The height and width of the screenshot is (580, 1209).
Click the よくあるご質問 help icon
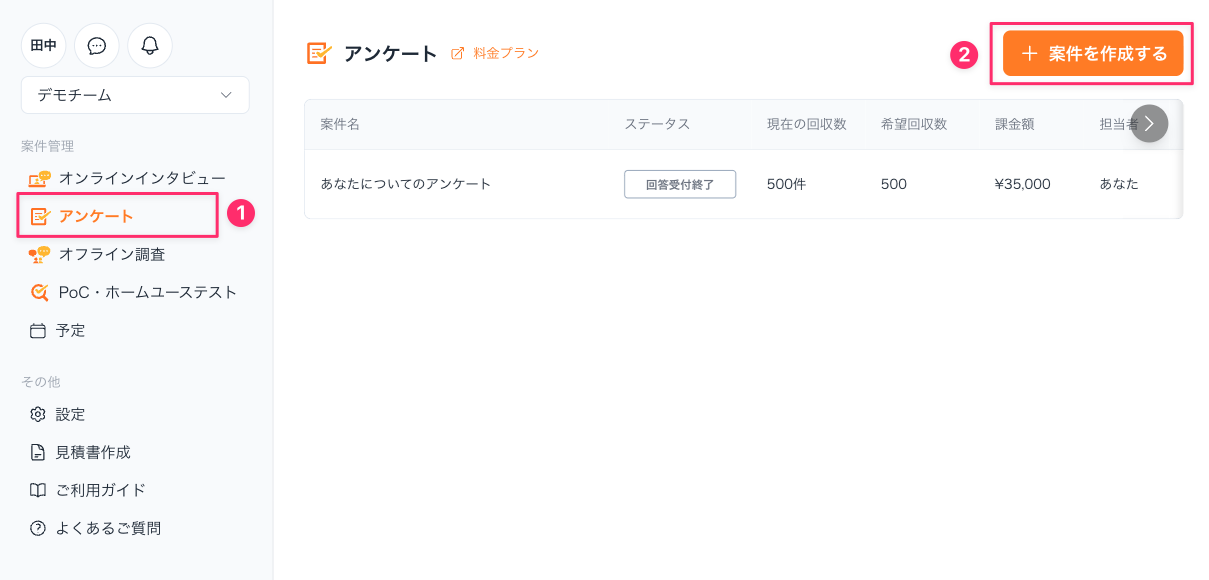click(38, 528)
